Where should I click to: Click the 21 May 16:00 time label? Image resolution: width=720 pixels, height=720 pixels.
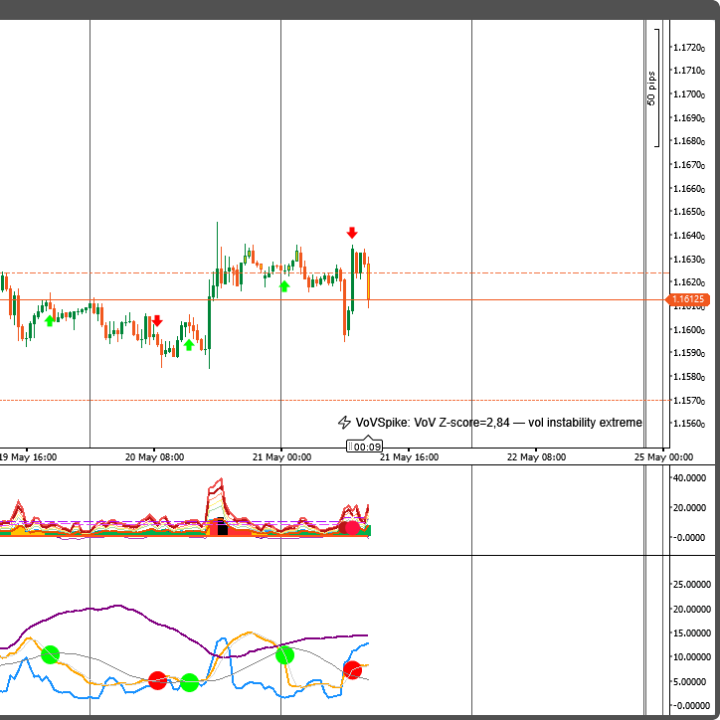point(409,457)
